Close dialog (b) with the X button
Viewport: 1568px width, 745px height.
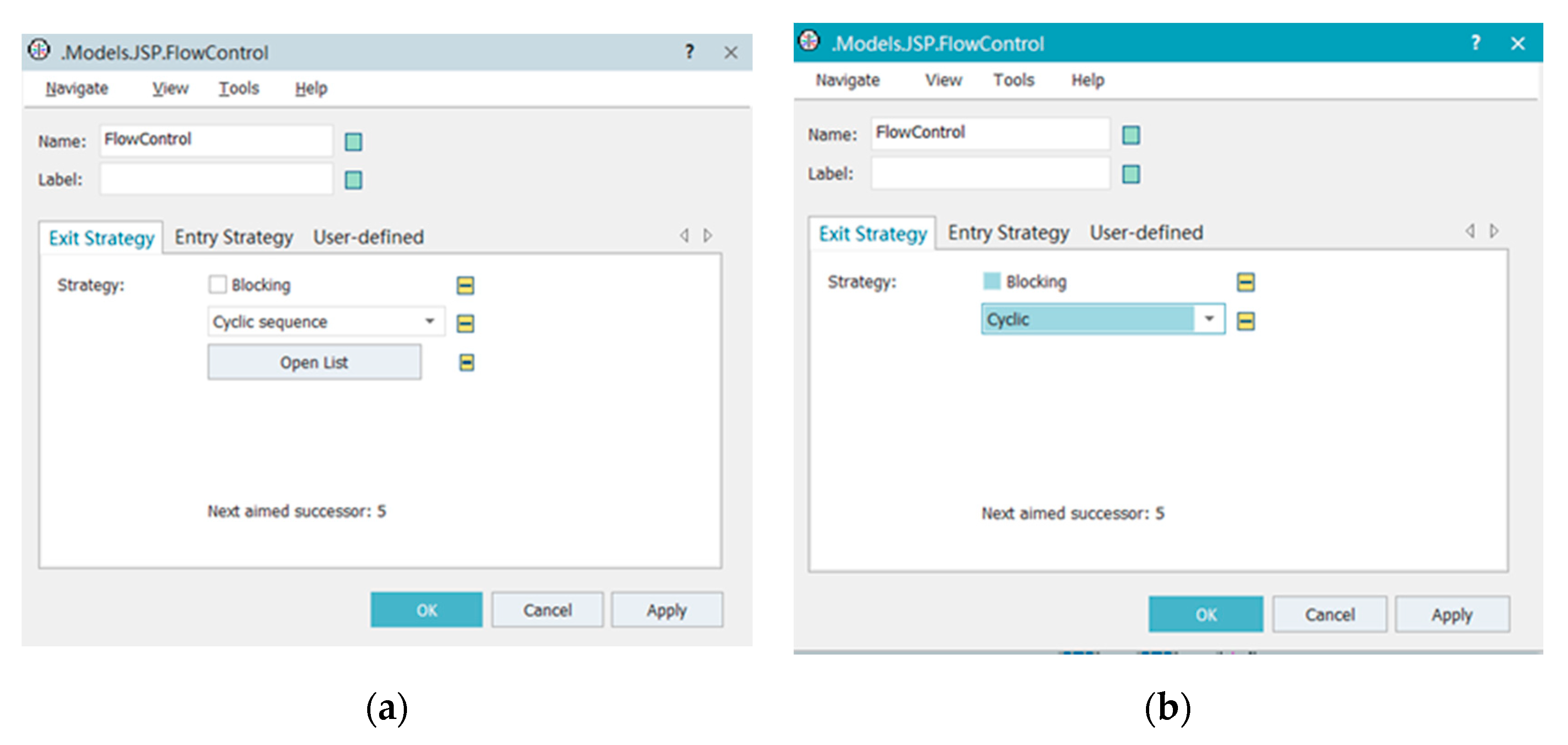(x=1517, y=43)
